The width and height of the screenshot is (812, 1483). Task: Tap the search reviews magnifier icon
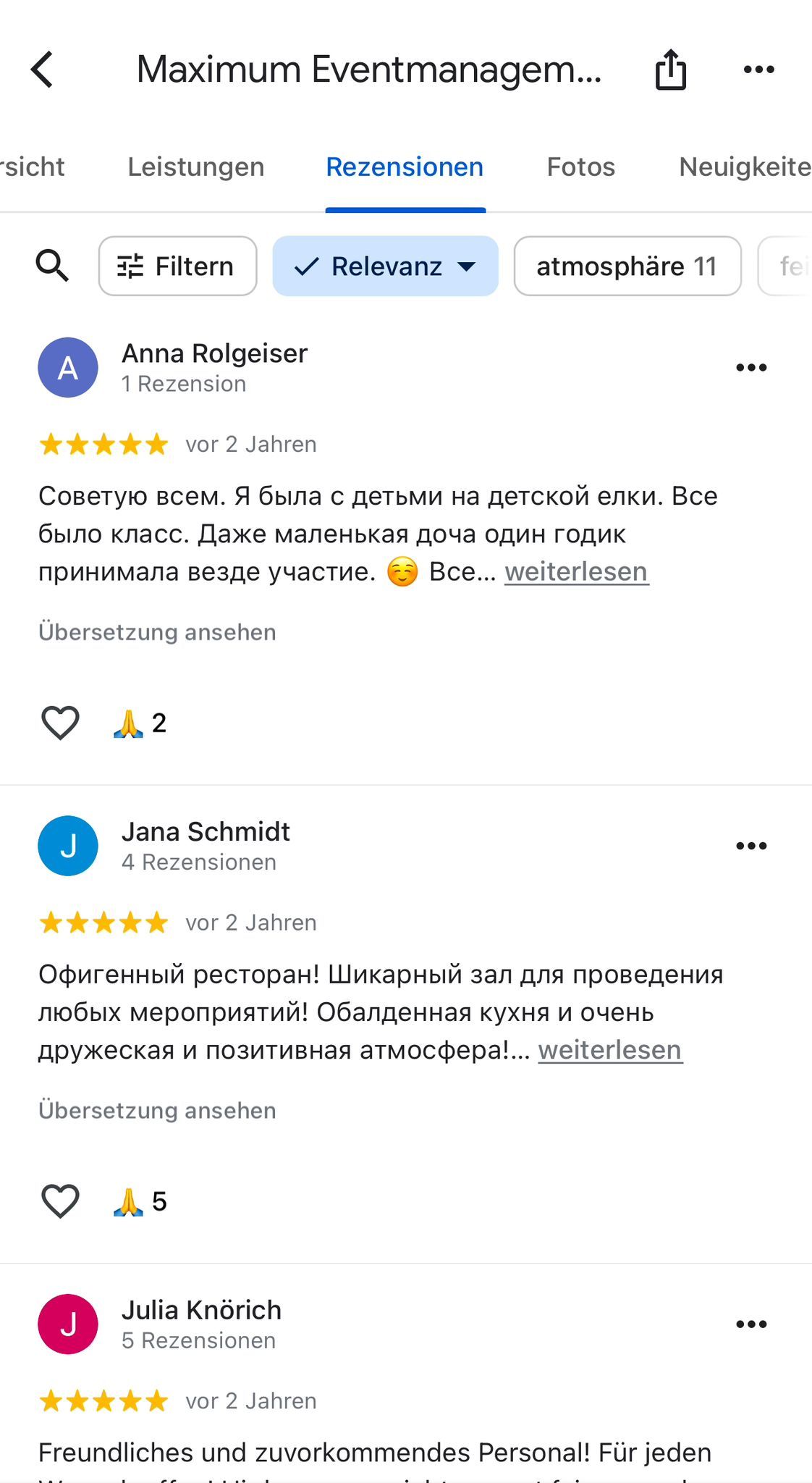tap(52, 266)
